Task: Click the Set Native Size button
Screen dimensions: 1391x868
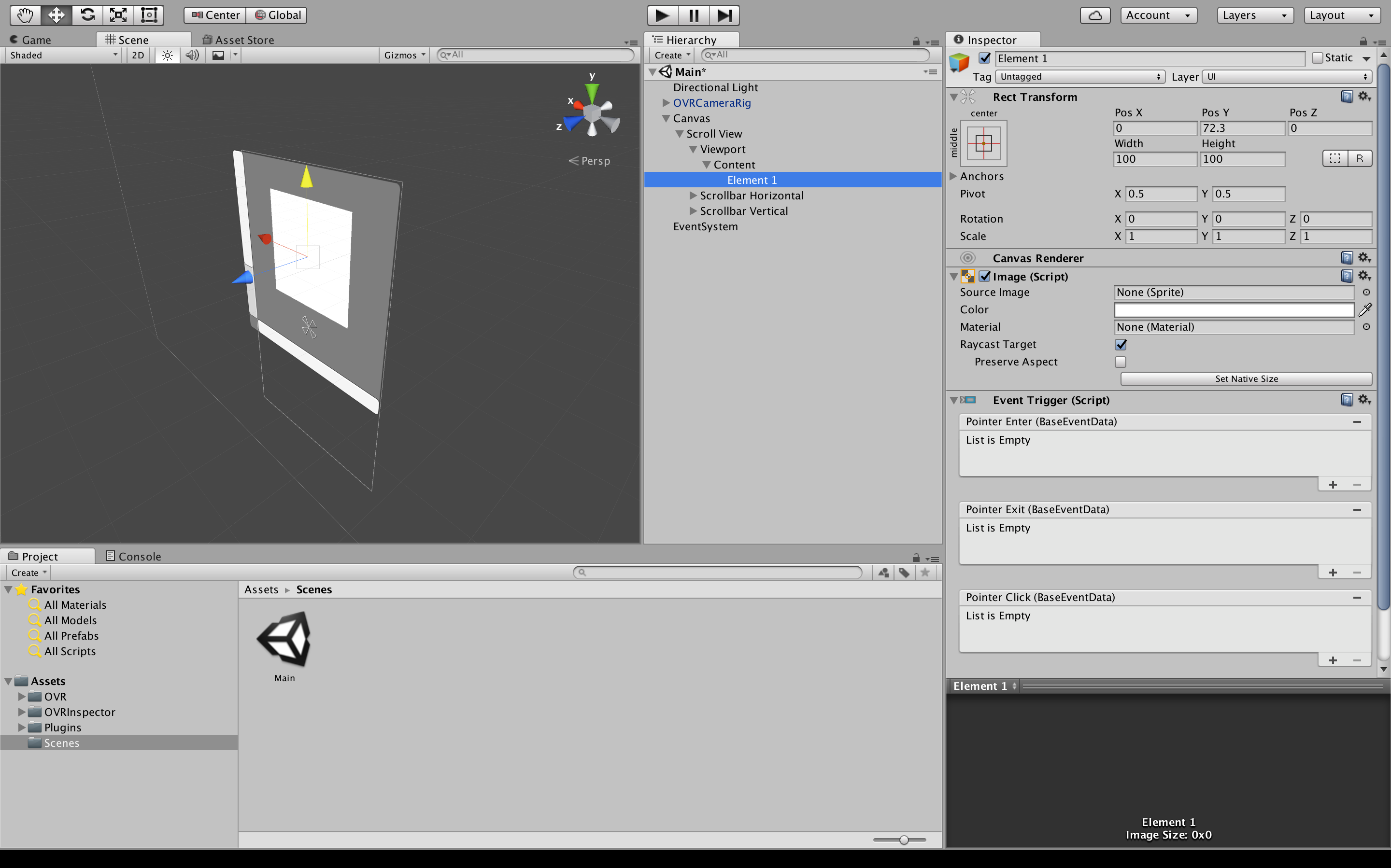Action: [1245, 378]
